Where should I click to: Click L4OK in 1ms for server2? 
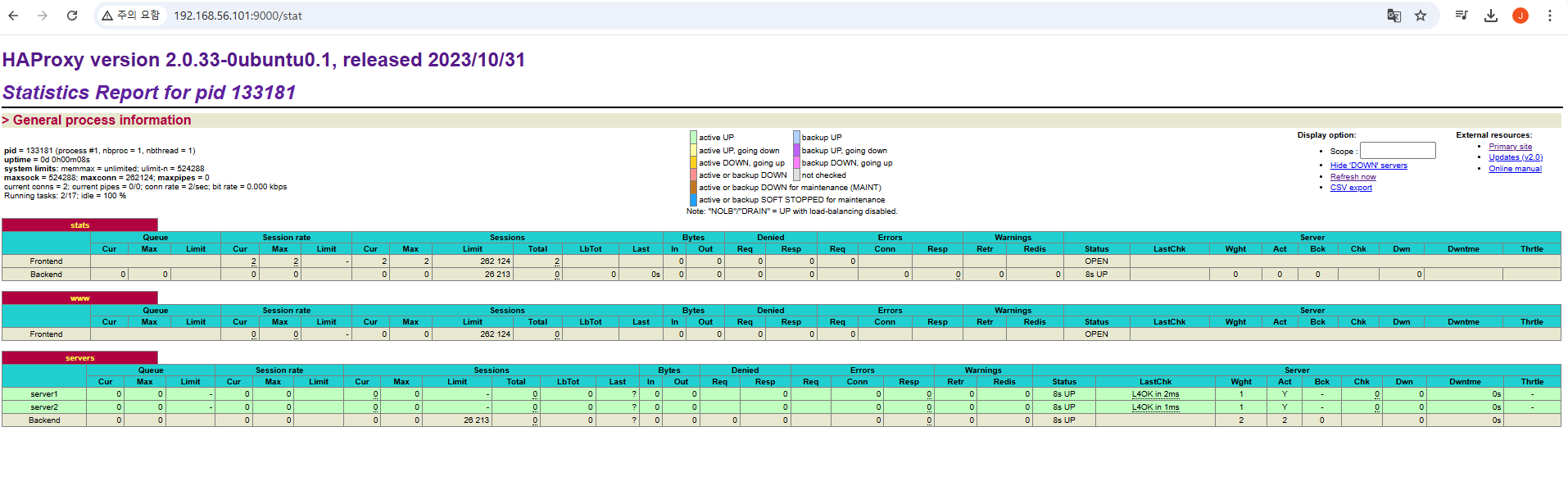coord(1155,407)
